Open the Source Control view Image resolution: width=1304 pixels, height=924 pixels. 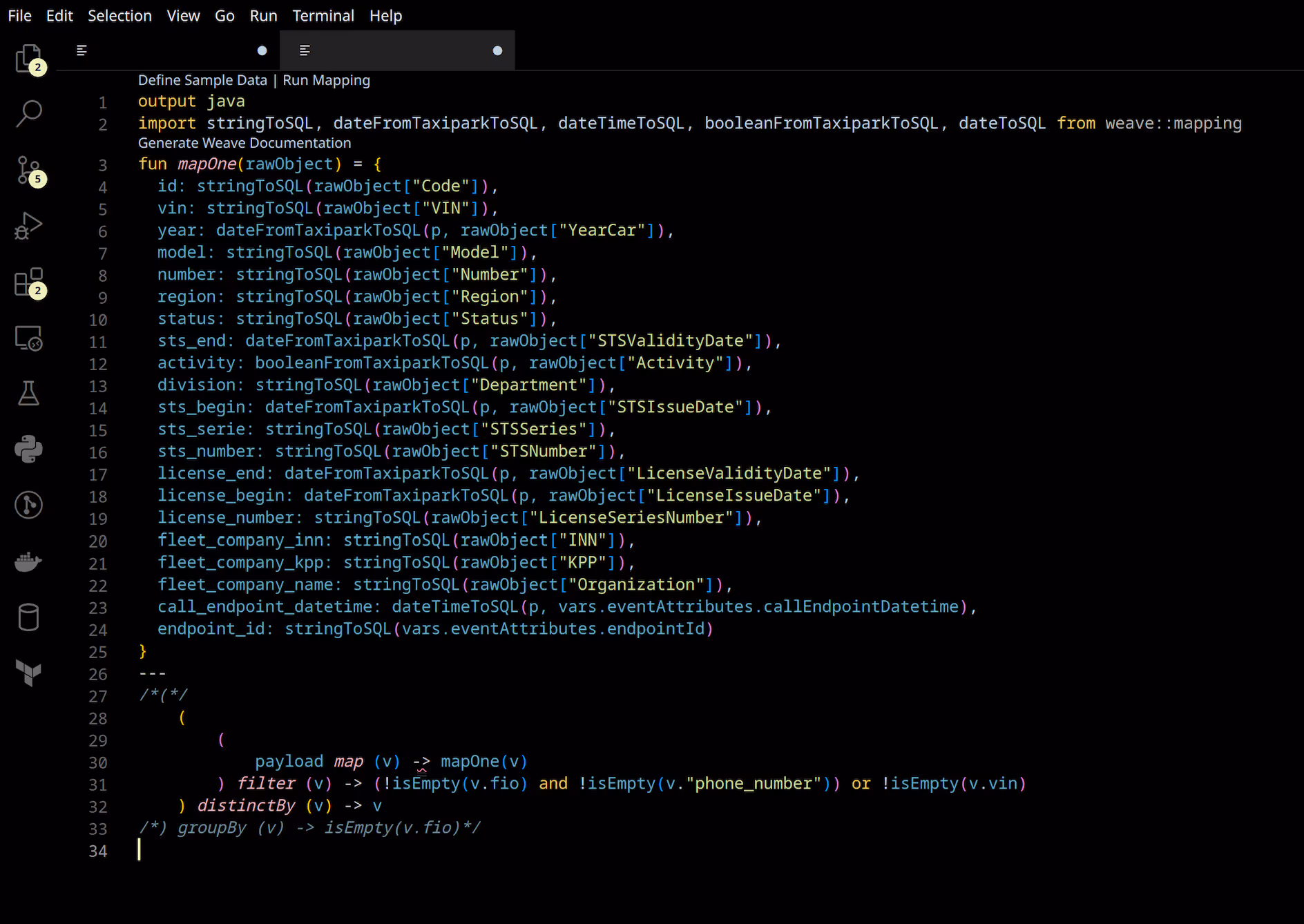[x=28, y=170]
